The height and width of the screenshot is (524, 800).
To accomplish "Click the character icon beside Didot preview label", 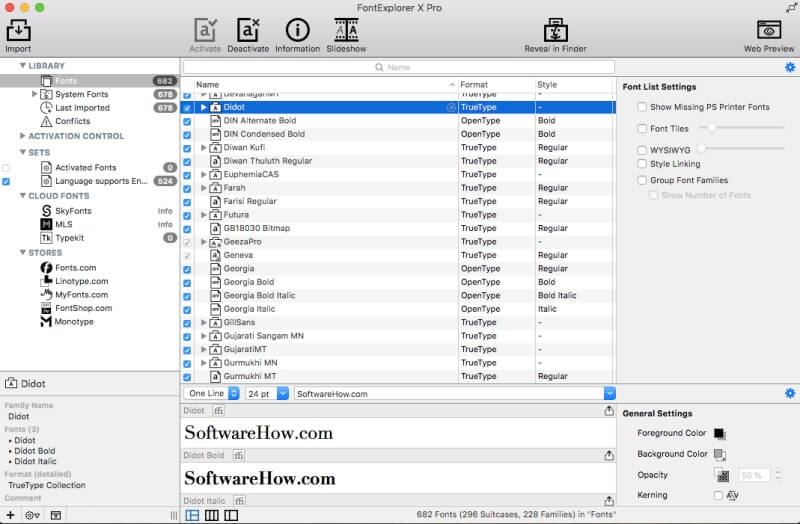I will [x=219, y=410].
